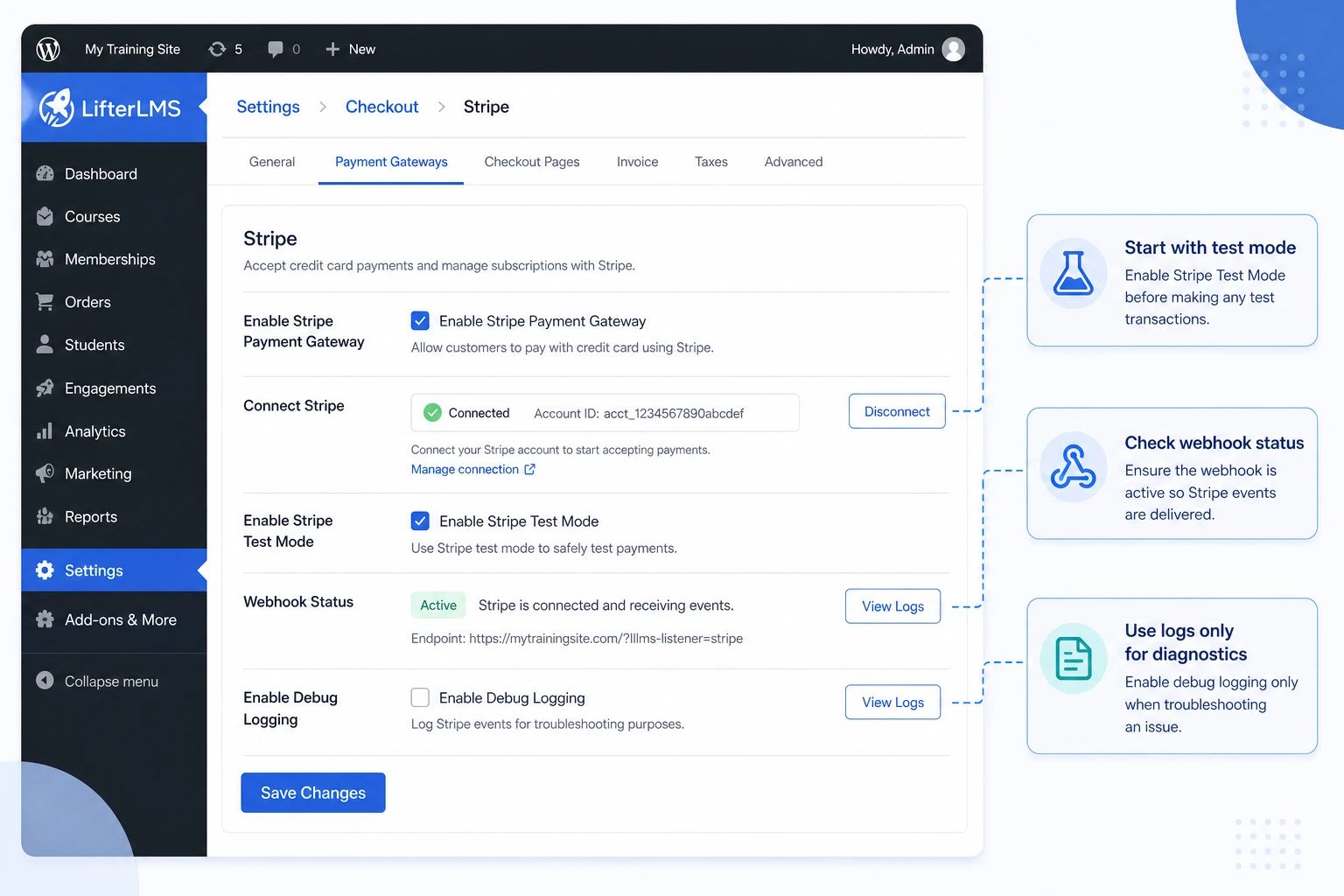
Task: Click the external link icon after Manage connection
Action: click(x=529, y=469)
